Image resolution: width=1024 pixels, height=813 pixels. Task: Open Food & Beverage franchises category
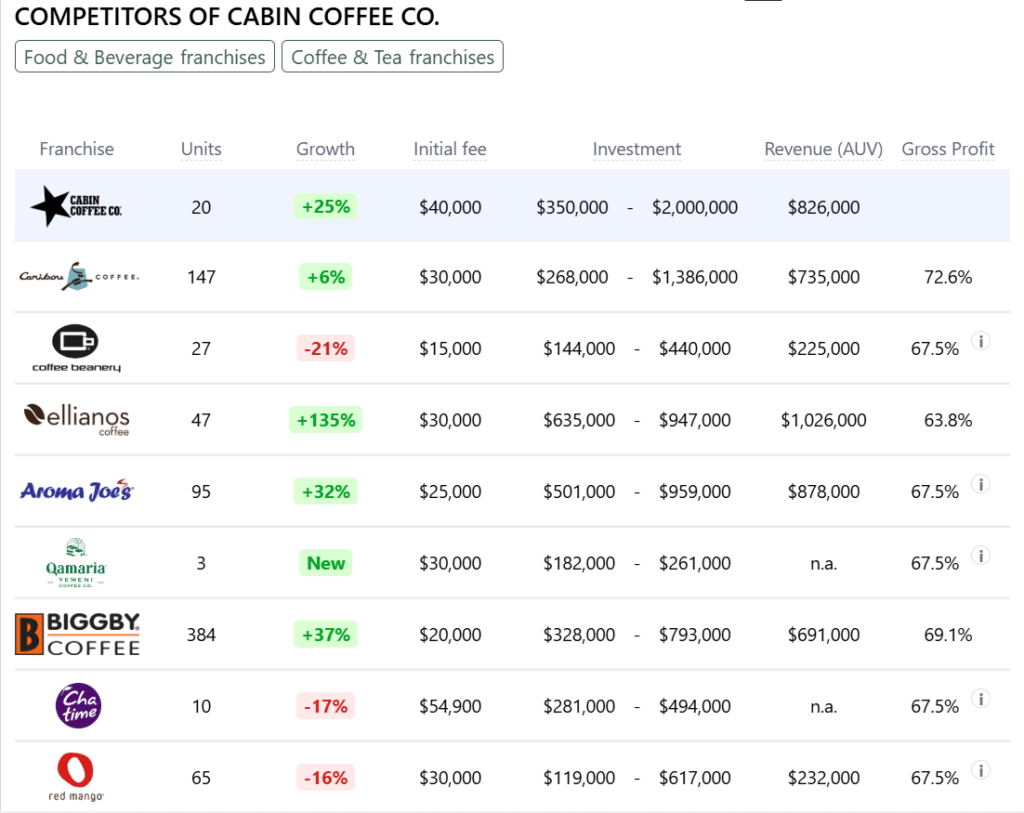(x=145, y=57)
